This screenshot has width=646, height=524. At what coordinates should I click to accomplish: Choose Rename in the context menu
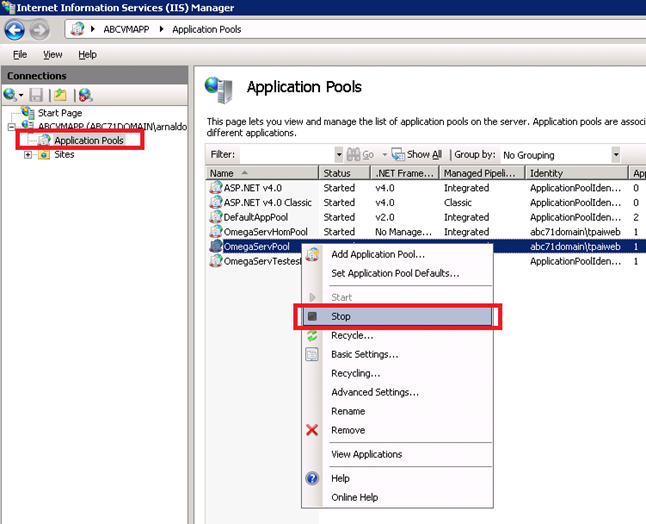(348, 412)
